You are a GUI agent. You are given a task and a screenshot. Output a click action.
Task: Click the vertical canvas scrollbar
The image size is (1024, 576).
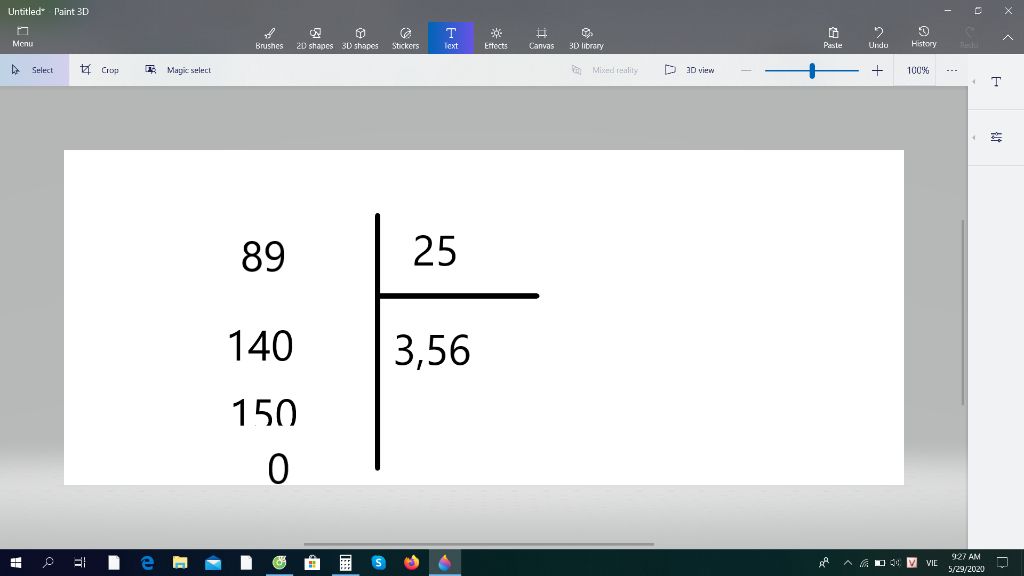963,312
